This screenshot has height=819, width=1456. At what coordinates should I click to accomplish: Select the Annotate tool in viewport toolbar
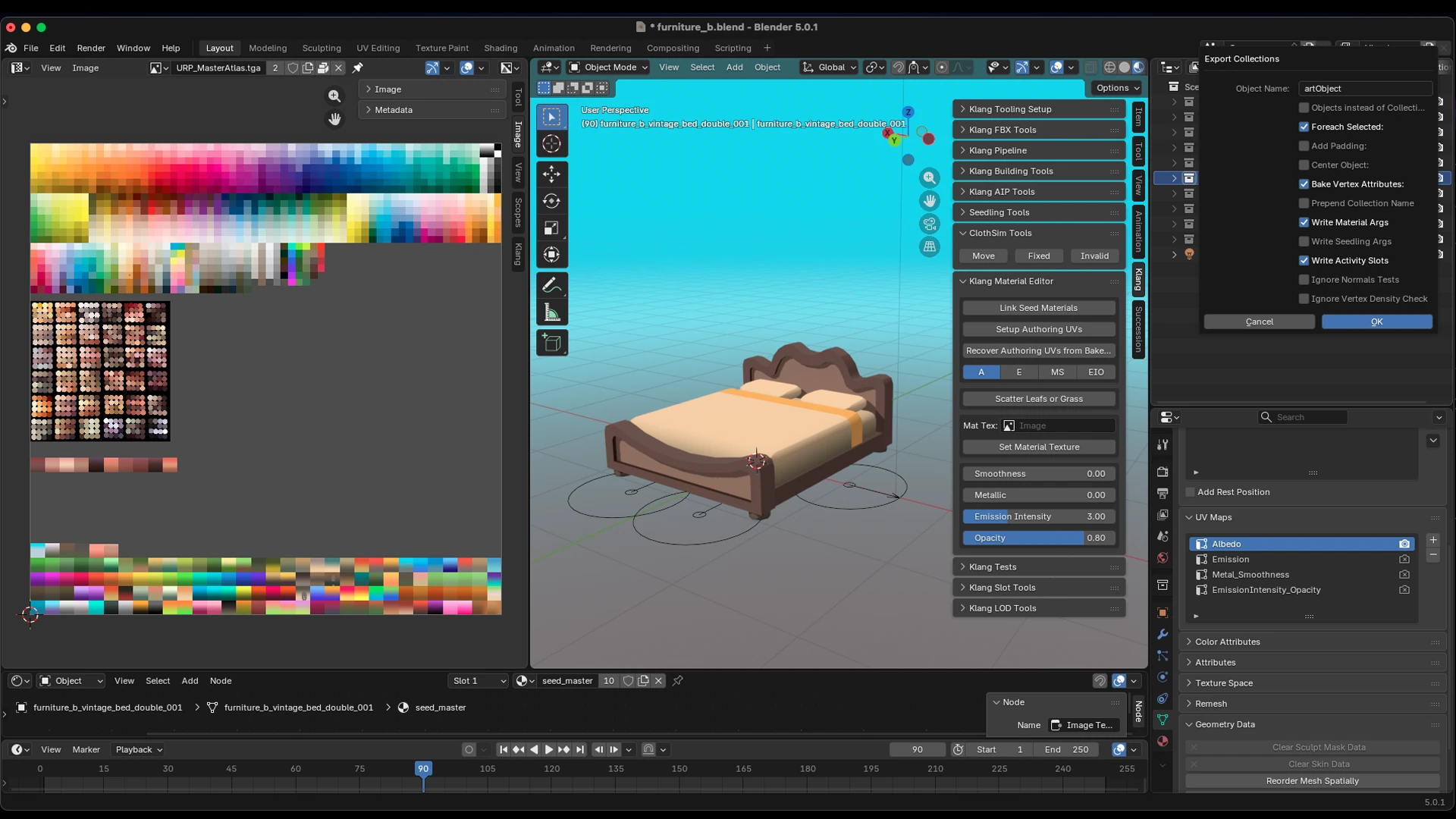pos(551,286)
